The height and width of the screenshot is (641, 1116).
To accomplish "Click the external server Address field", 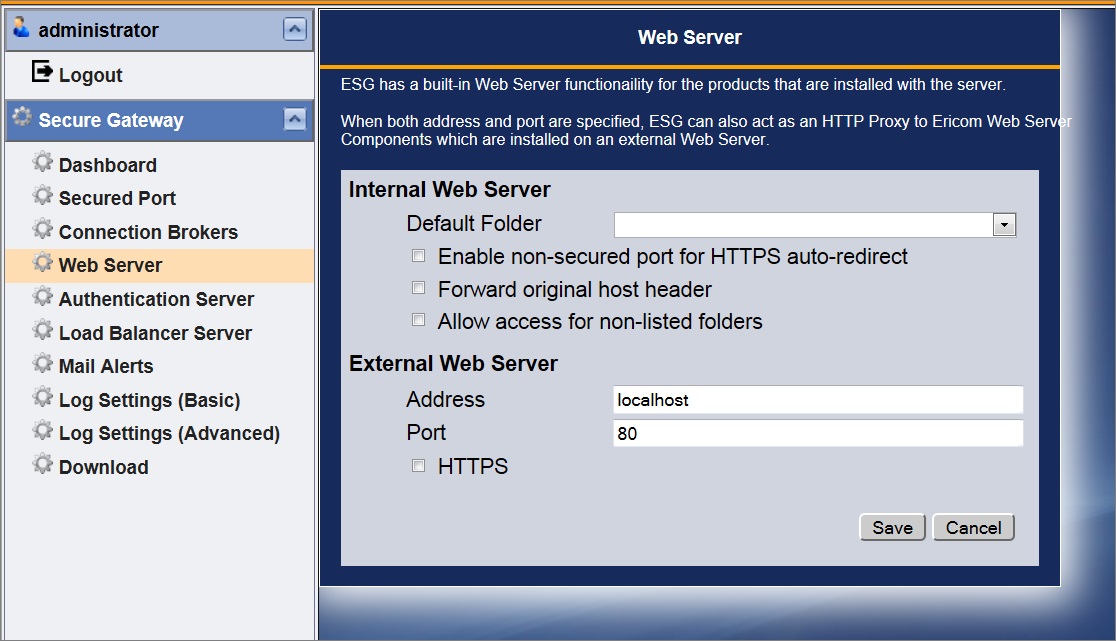I will click(817, 400).
